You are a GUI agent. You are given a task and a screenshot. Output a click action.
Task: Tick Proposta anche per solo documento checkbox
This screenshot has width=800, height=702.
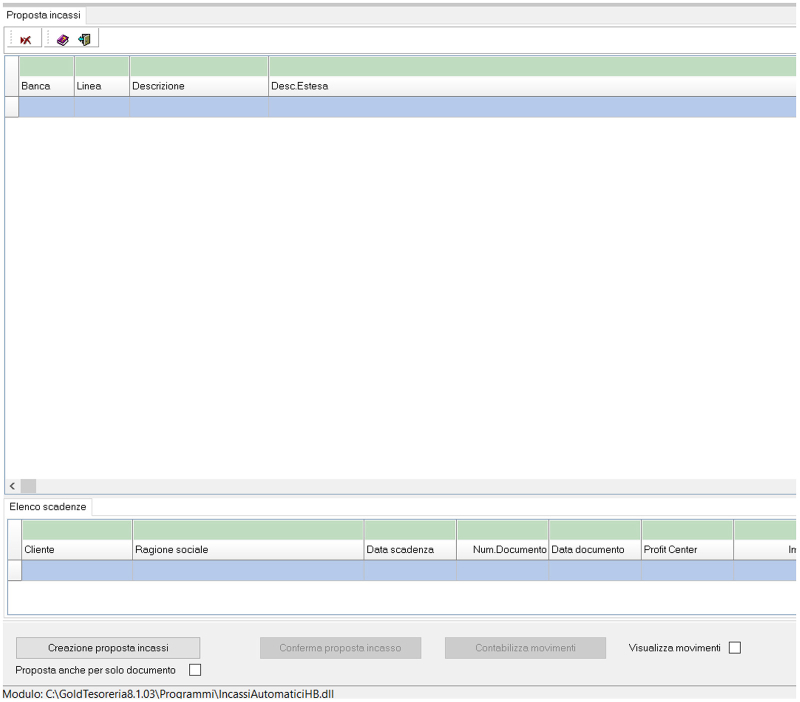pyautogui.click(x=195, y=670)
